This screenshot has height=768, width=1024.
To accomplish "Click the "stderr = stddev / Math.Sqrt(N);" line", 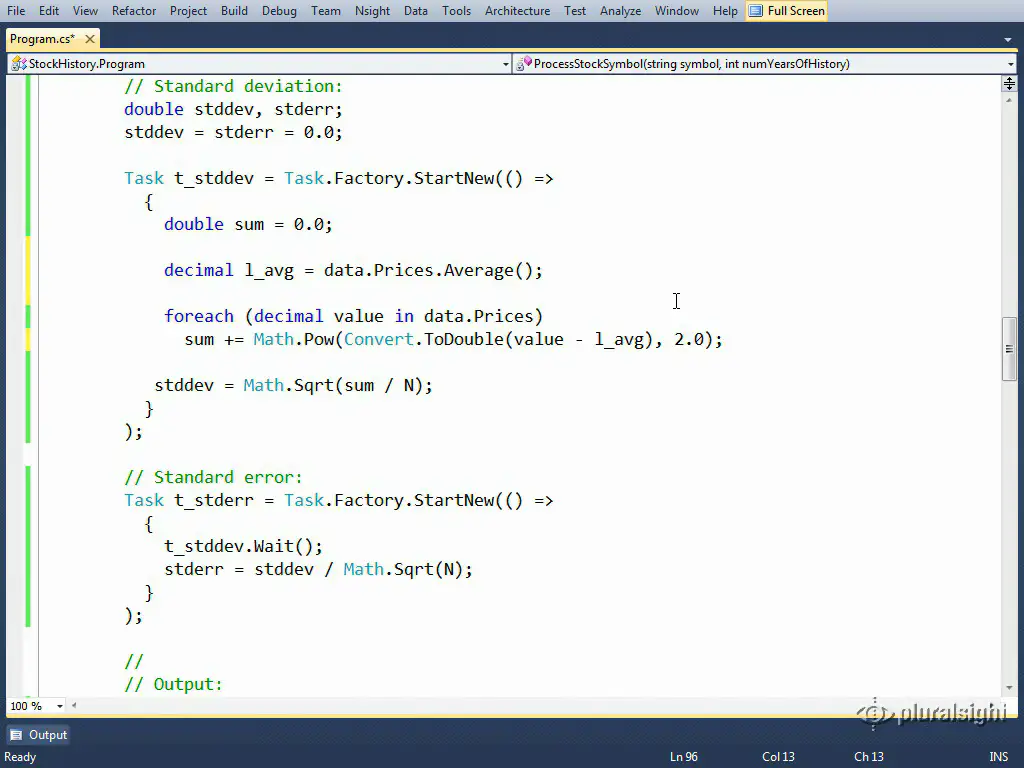I will pos(319,569).
